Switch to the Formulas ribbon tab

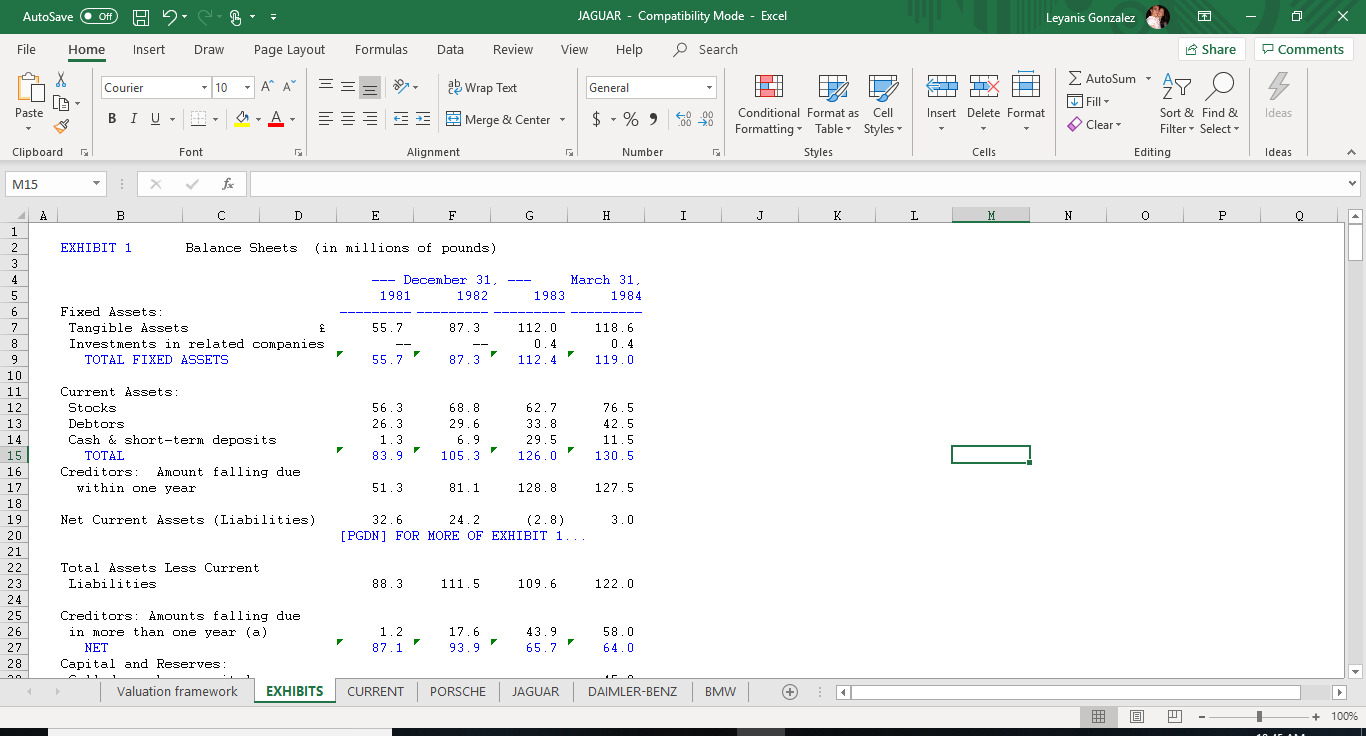pyautogui.click(x=381, y=49)
